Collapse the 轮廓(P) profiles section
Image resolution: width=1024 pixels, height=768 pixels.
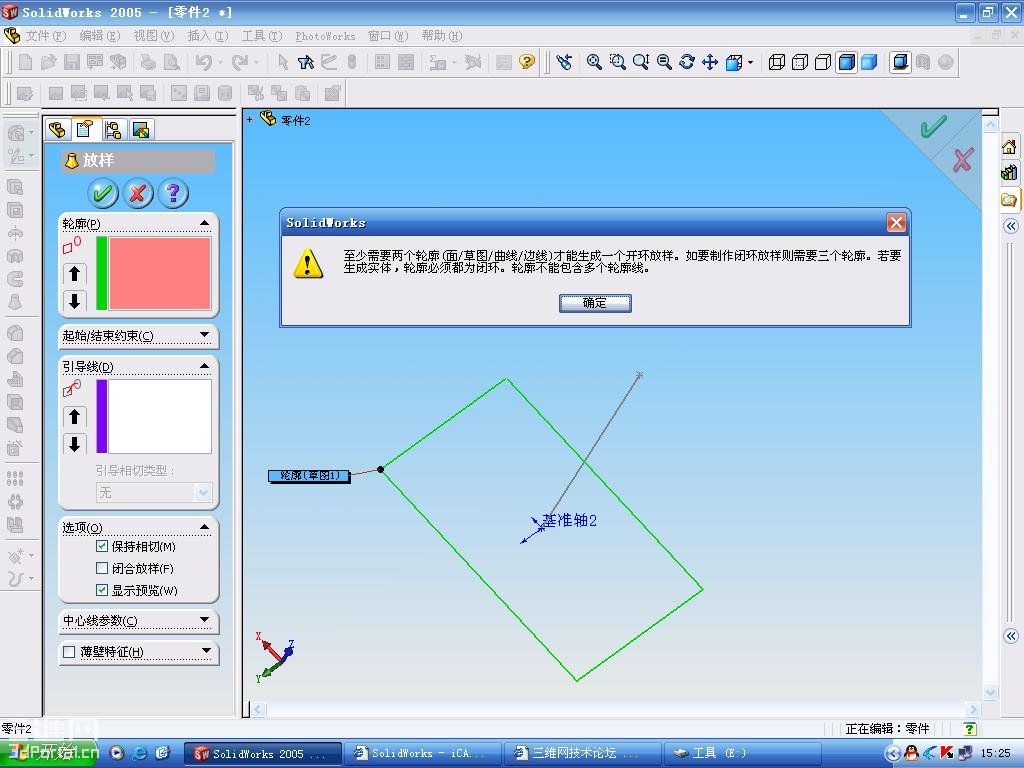click(x=204, y=223)
